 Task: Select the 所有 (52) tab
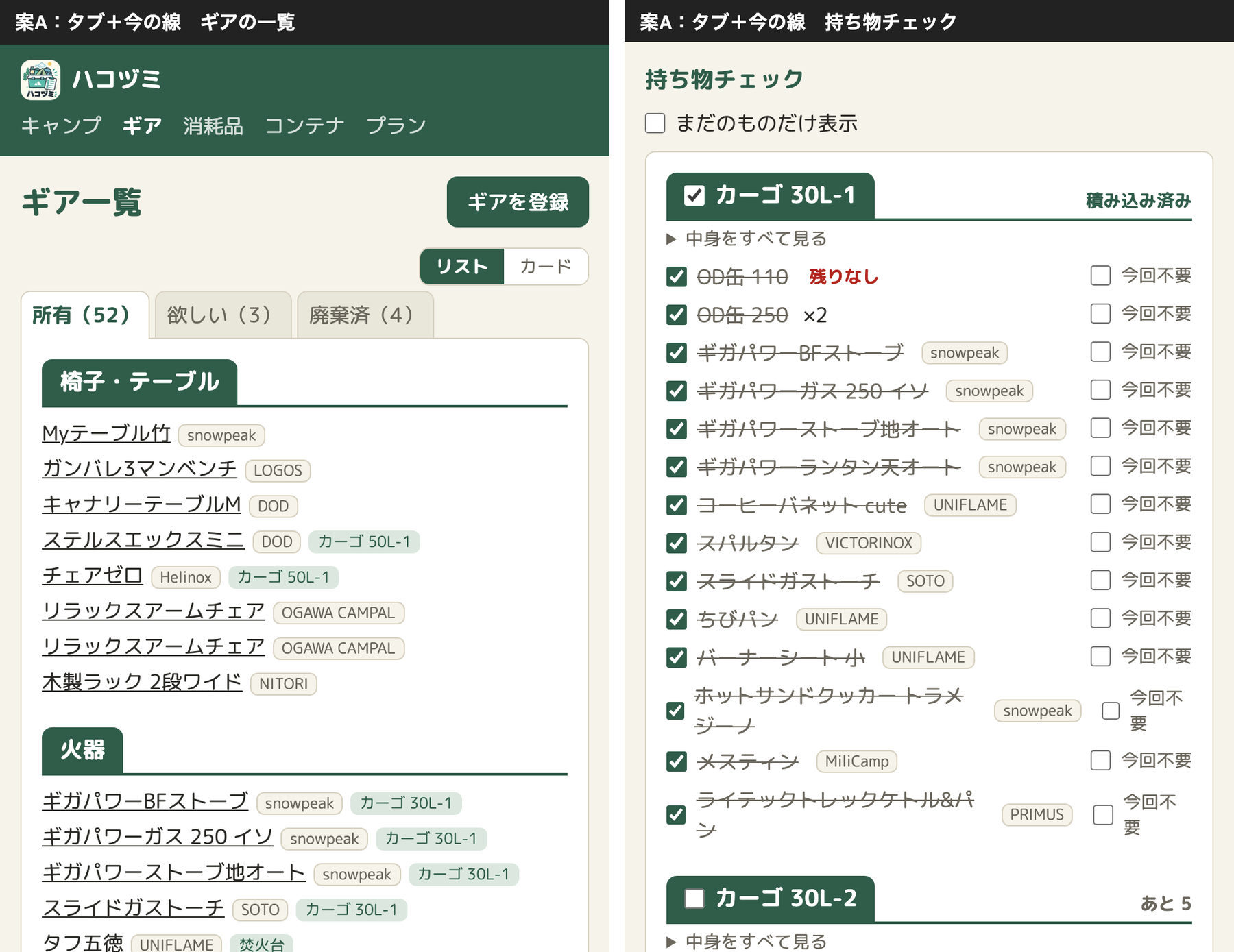point(84,315)
